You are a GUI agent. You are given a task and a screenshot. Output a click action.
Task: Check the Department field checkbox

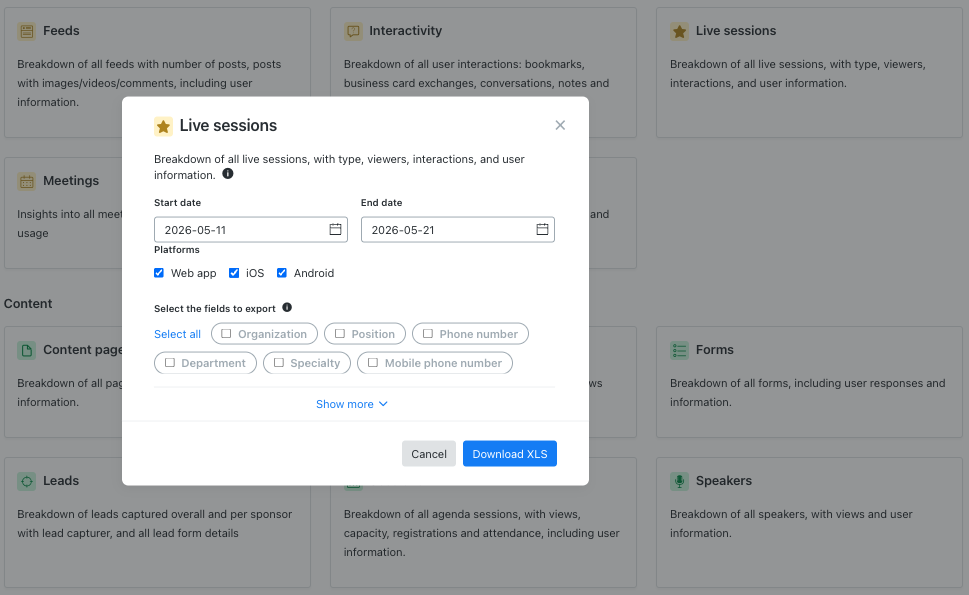170,363
